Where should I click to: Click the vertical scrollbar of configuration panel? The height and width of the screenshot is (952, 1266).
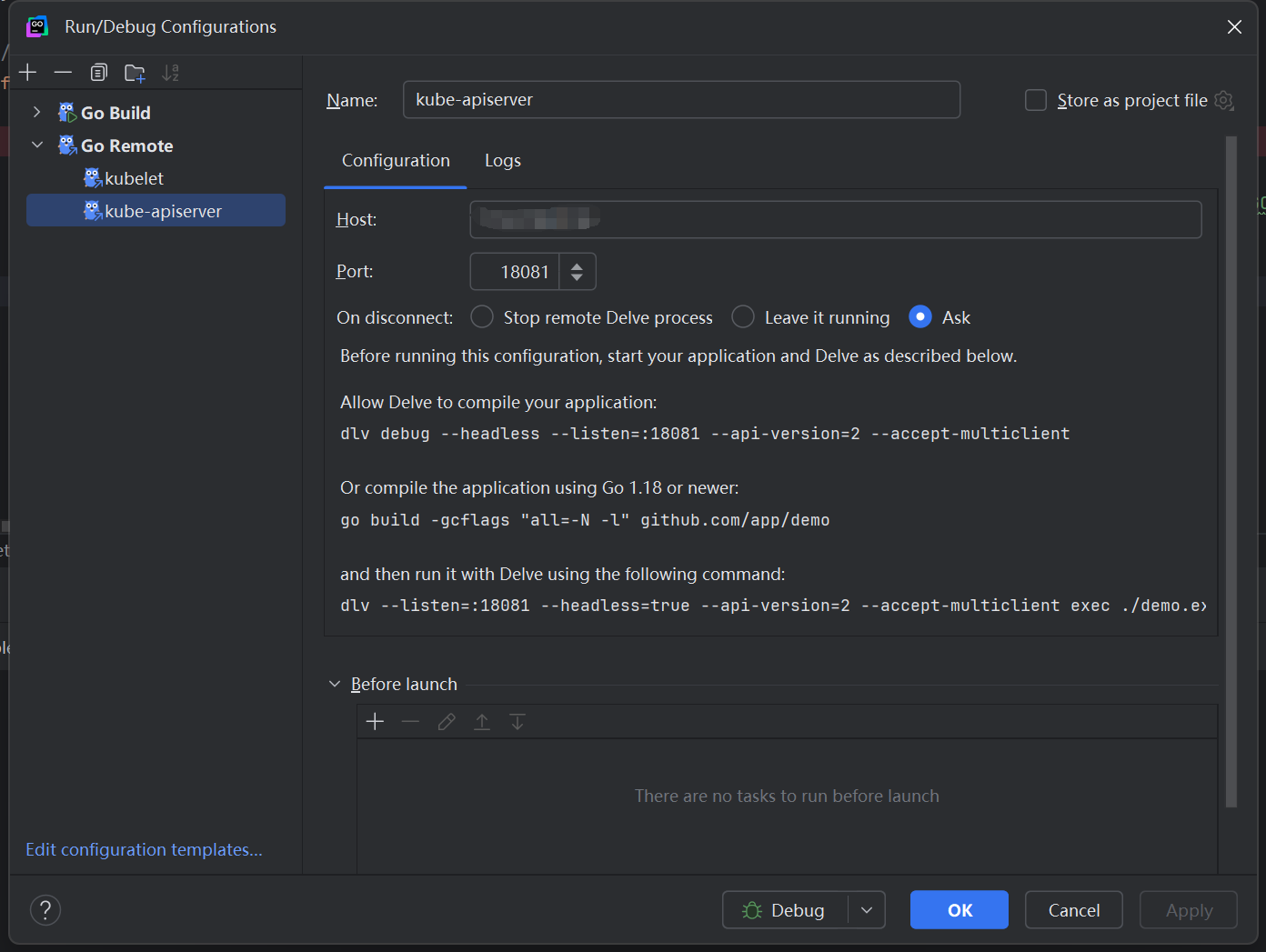click(1231, 472)
